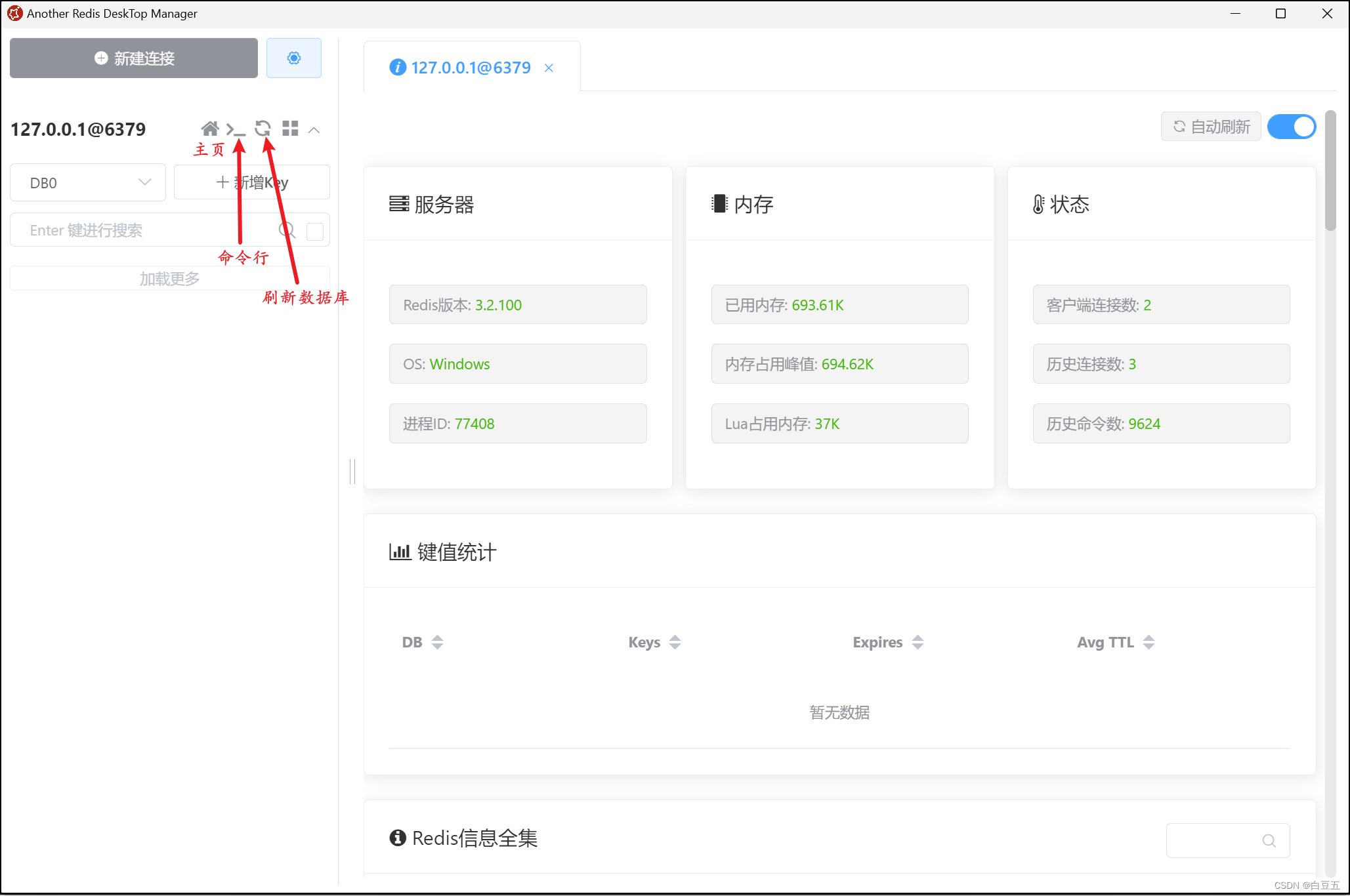Screen dimensions: 1350x896
Task: Click the Lua memory 37K entry
Action: click(839, 424)
